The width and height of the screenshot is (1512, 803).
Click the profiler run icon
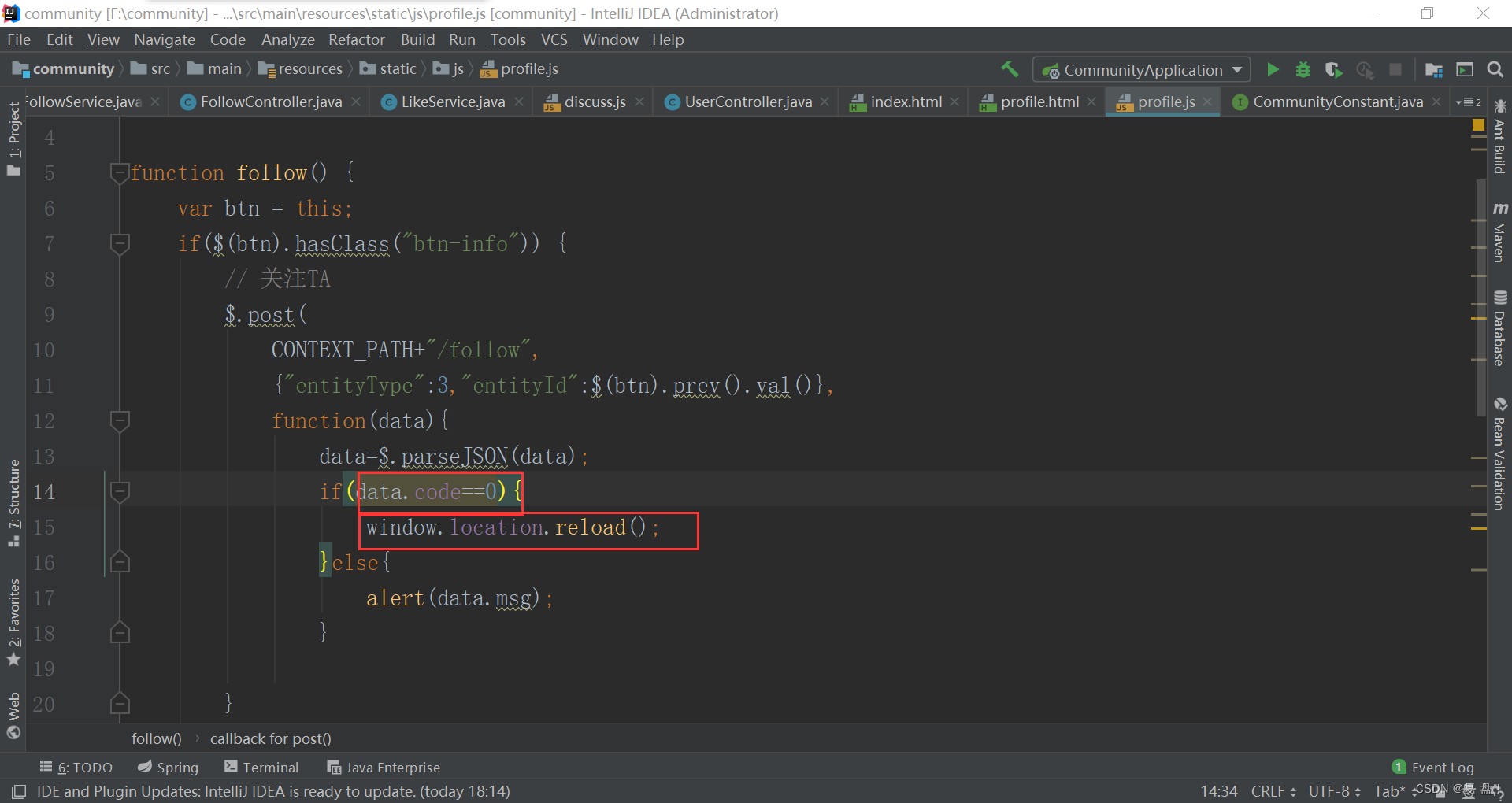(1365, 69)
